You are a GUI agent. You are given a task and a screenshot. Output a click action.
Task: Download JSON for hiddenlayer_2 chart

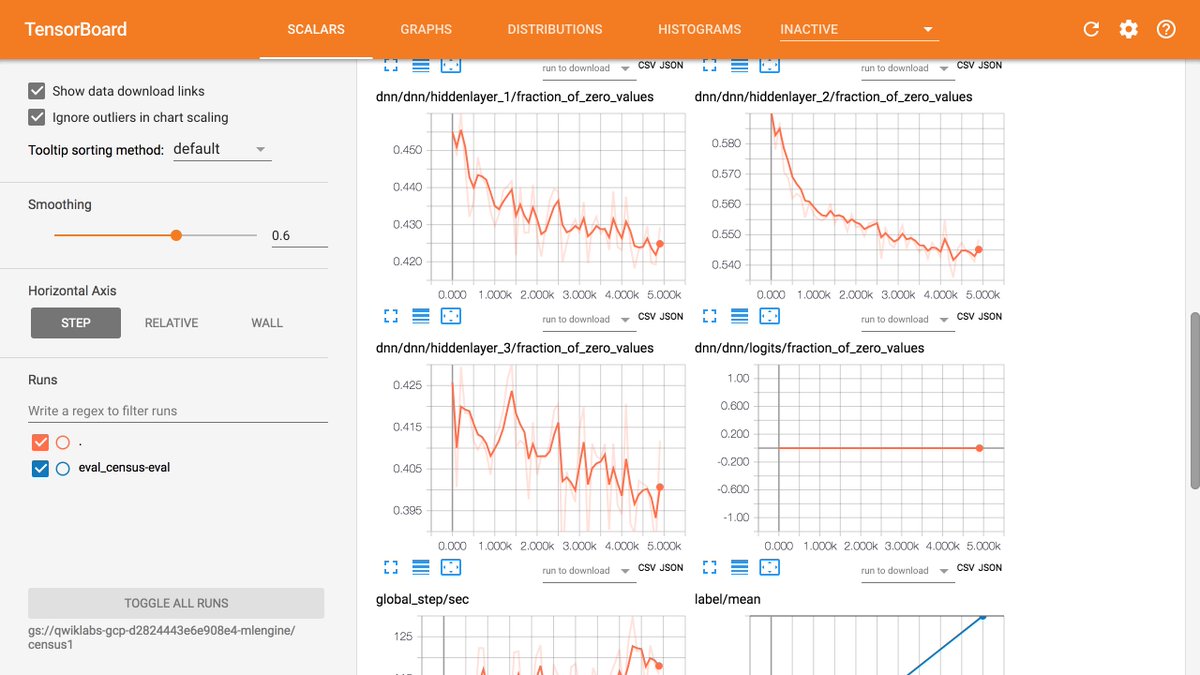tap(991, 316)
